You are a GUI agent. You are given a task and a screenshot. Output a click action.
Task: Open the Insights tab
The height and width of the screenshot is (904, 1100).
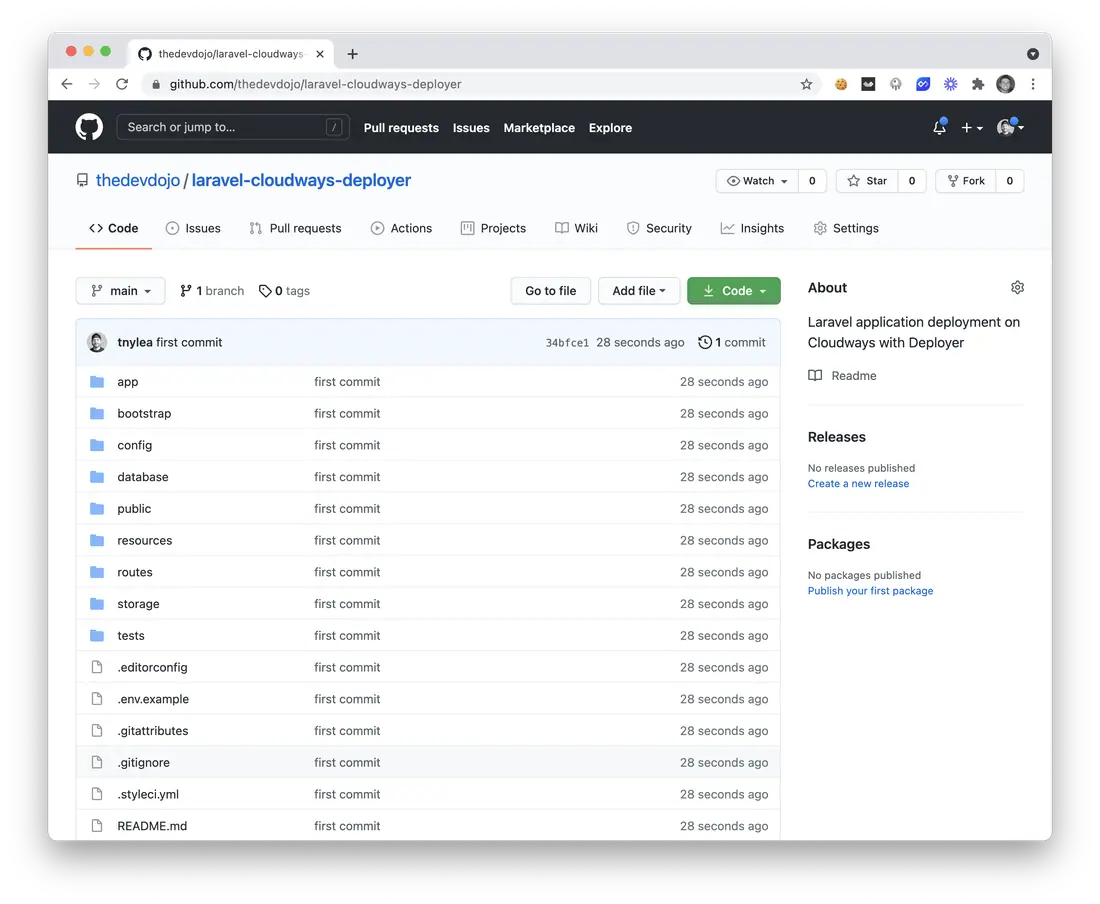[x=752, y=229]
